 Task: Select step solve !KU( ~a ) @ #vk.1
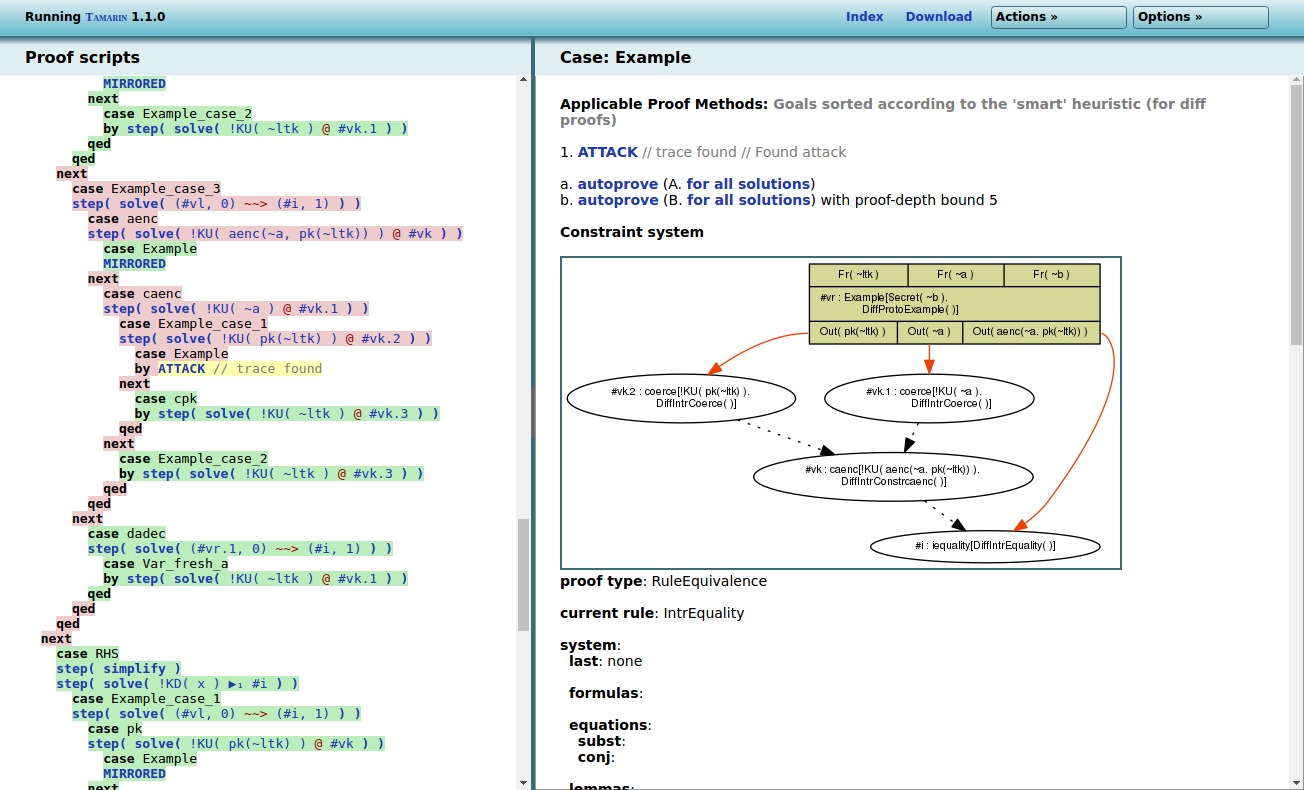[x=236, y=309]
